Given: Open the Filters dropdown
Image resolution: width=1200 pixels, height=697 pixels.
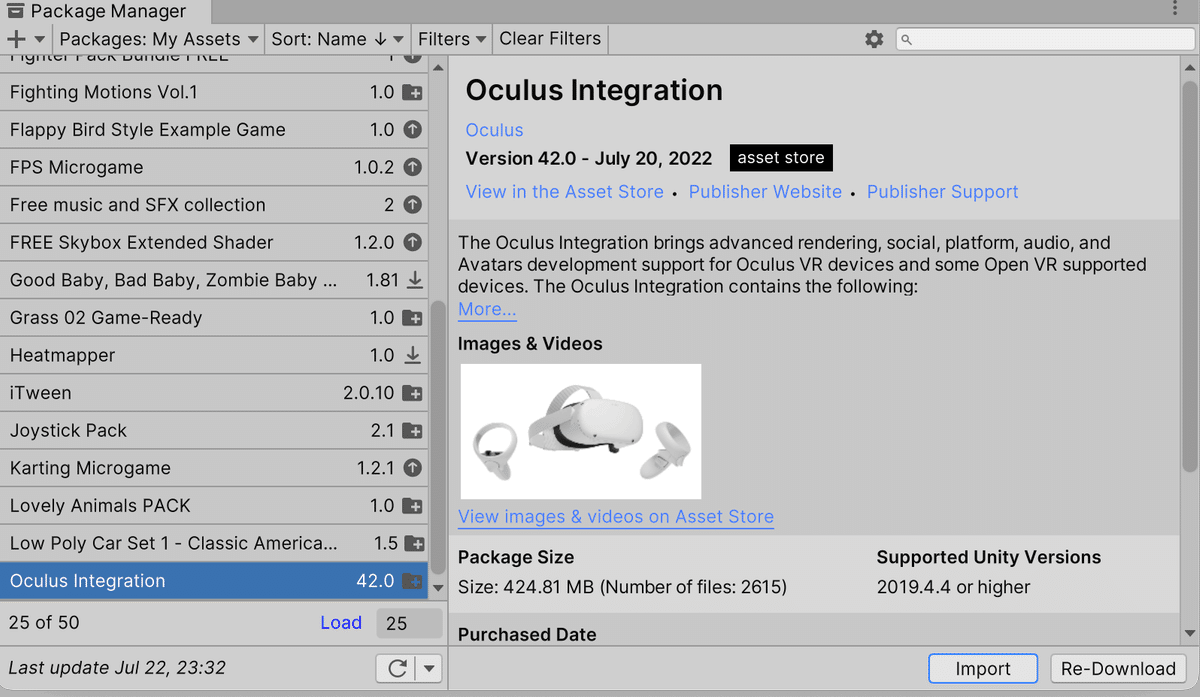Looking at the screenshot, I should (452, 39).
